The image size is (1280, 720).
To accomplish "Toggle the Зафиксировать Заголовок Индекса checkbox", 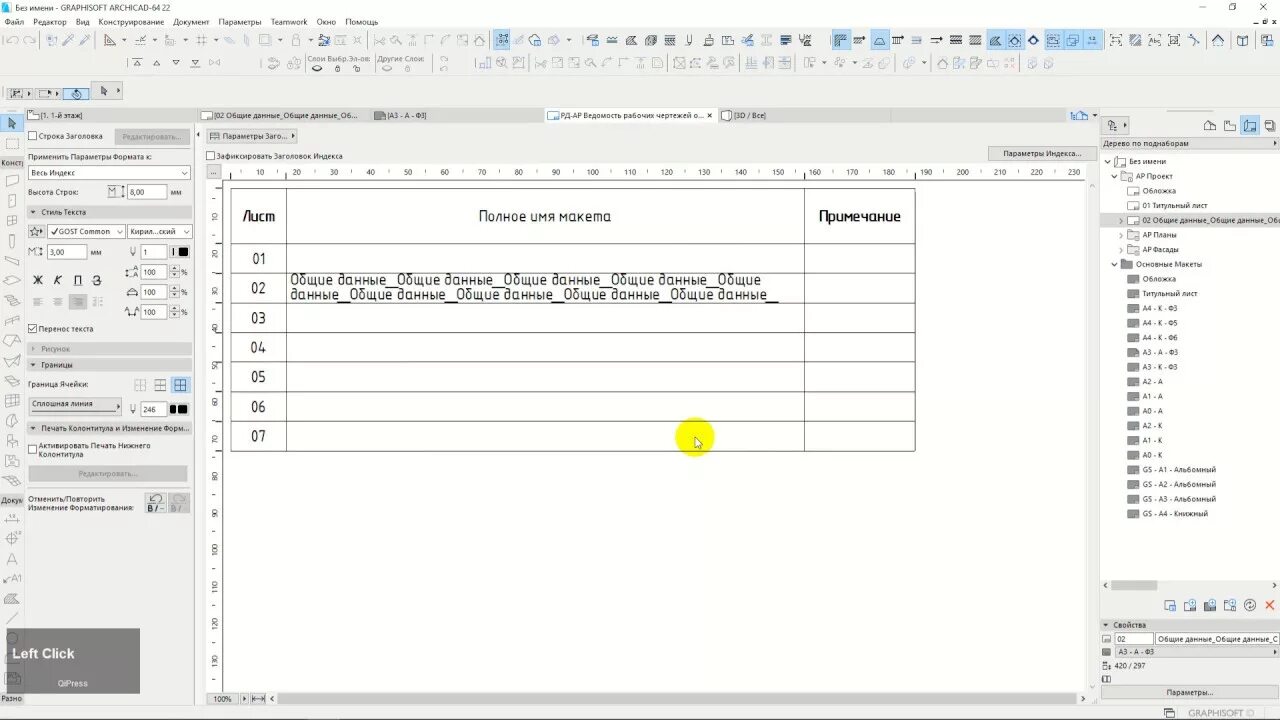I will (x=211, y=156).
